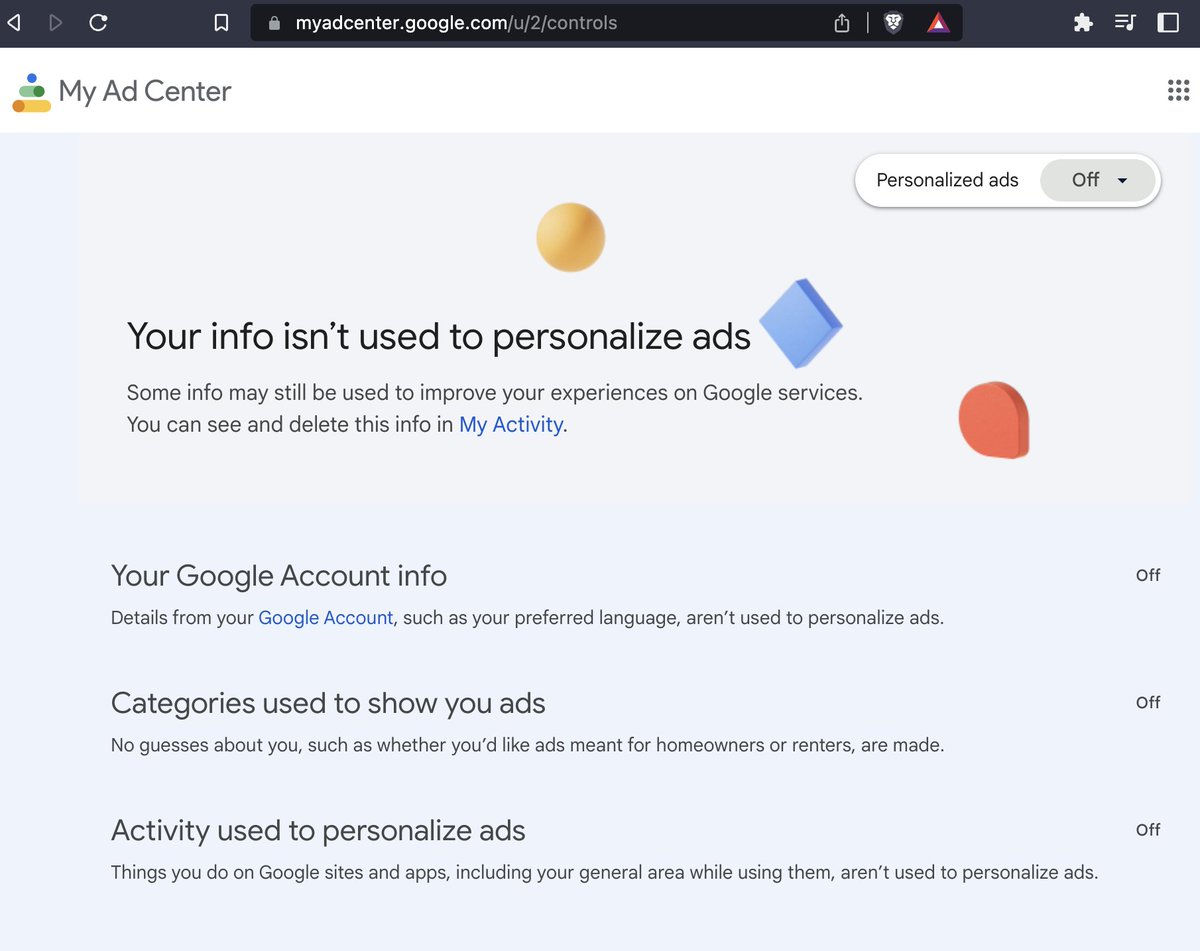Open the My Activity link
Viewport: 1200px width, 951px height.
coord(511,424)
